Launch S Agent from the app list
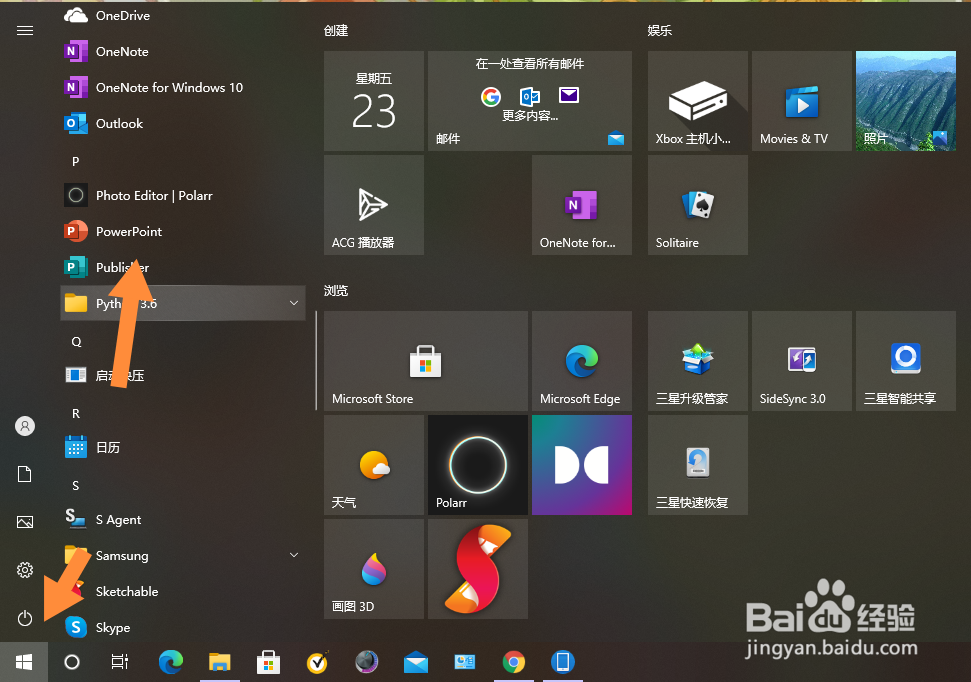Image resolution: width=971 pixels, height=682 pixels. point(183,519)
